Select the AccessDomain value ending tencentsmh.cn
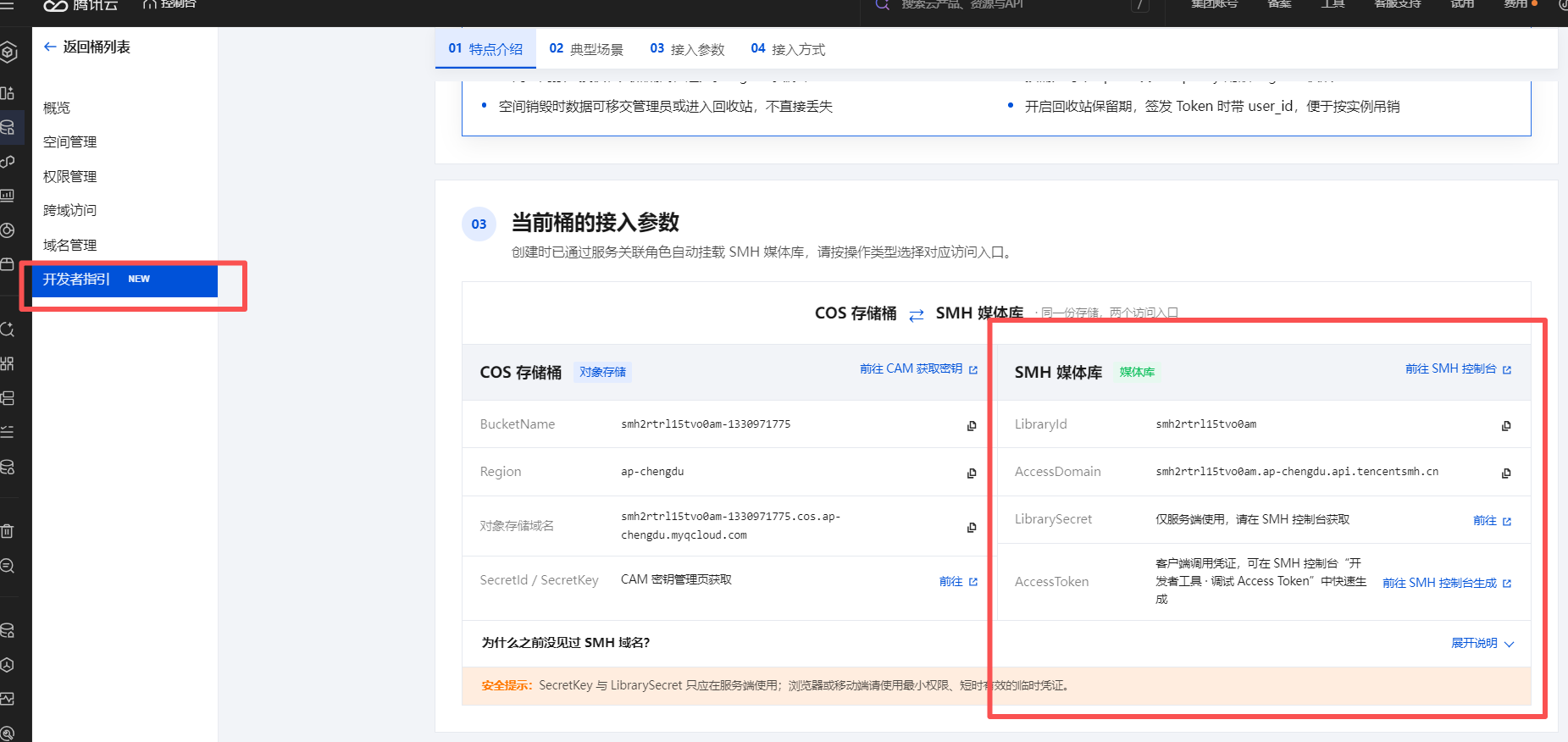The width and height of the screenshot is (1568, 742). click(1297, 472)
